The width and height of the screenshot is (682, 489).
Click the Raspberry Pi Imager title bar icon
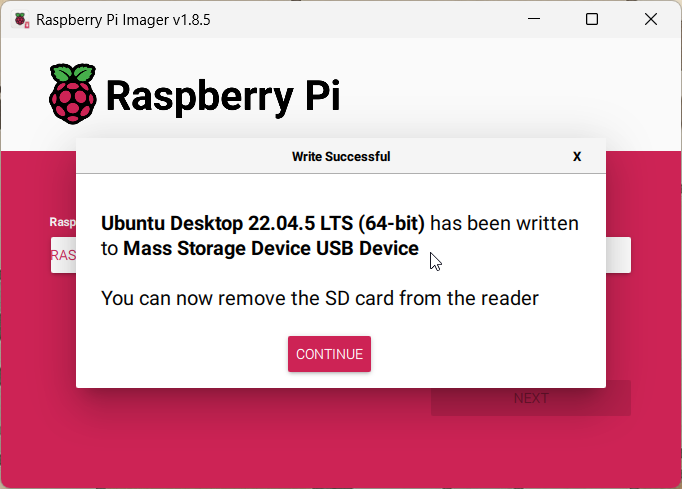20,19
